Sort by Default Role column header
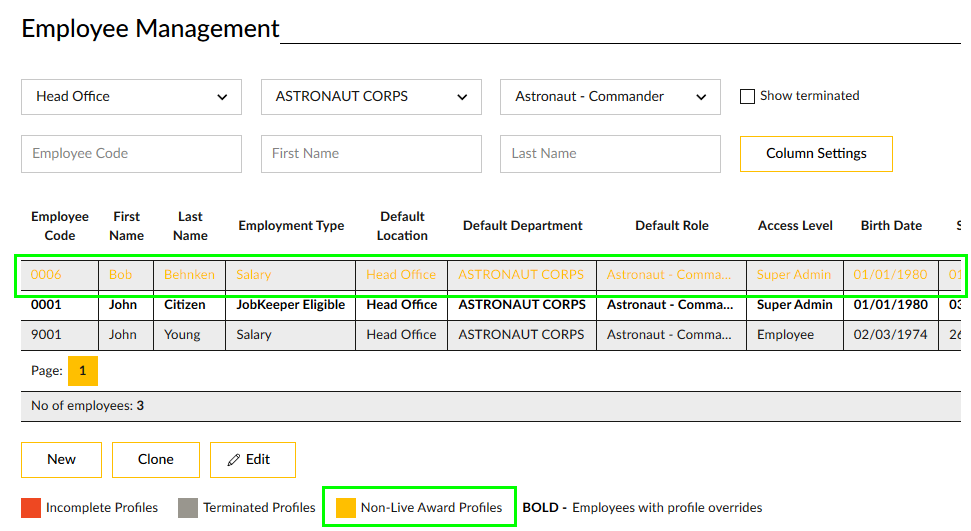Viewport: 971px width, 531px height. tap(671, 226)
